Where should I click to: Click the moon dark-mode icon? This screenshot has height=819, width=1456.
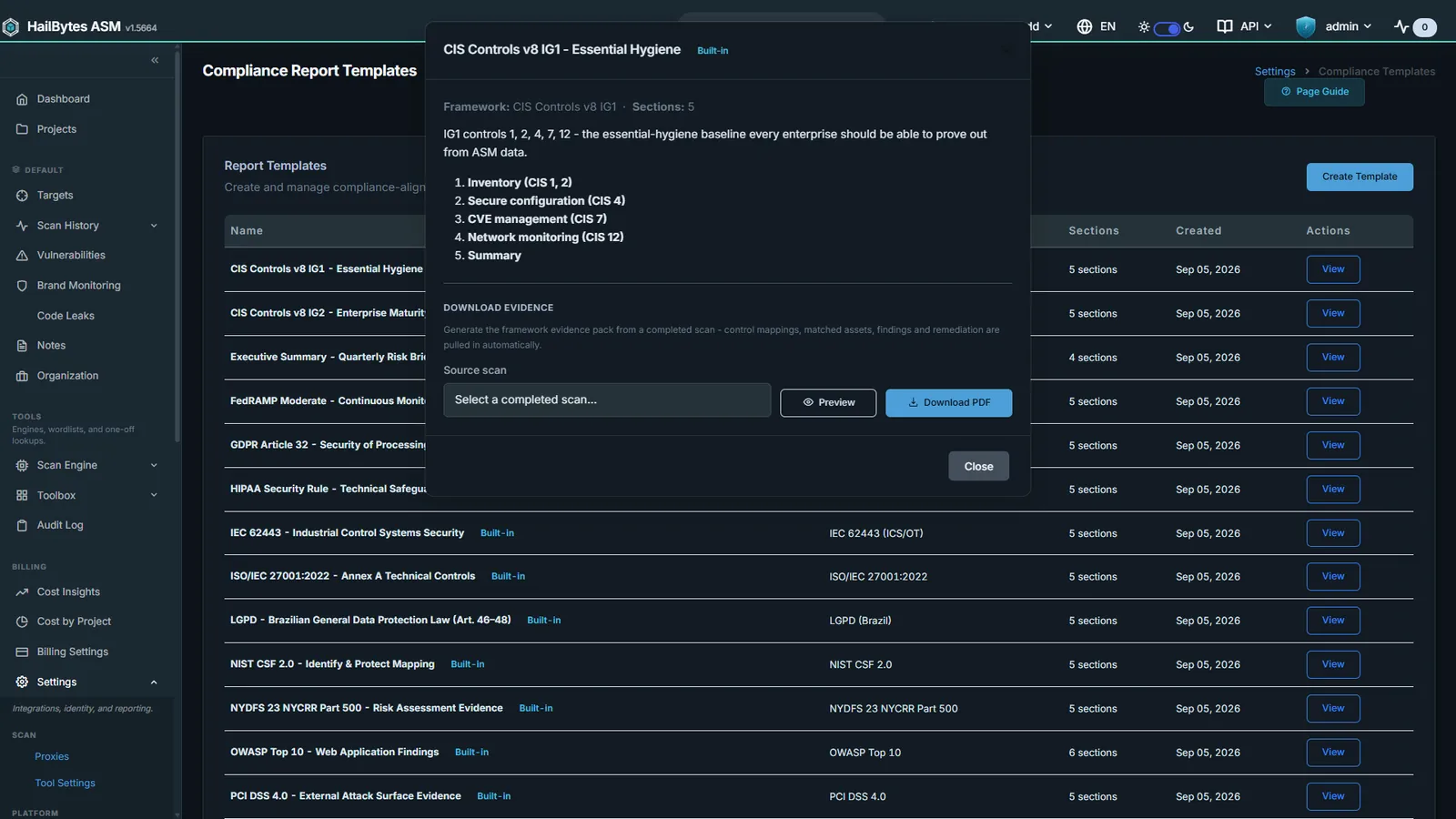click(x=1188, y=27)
